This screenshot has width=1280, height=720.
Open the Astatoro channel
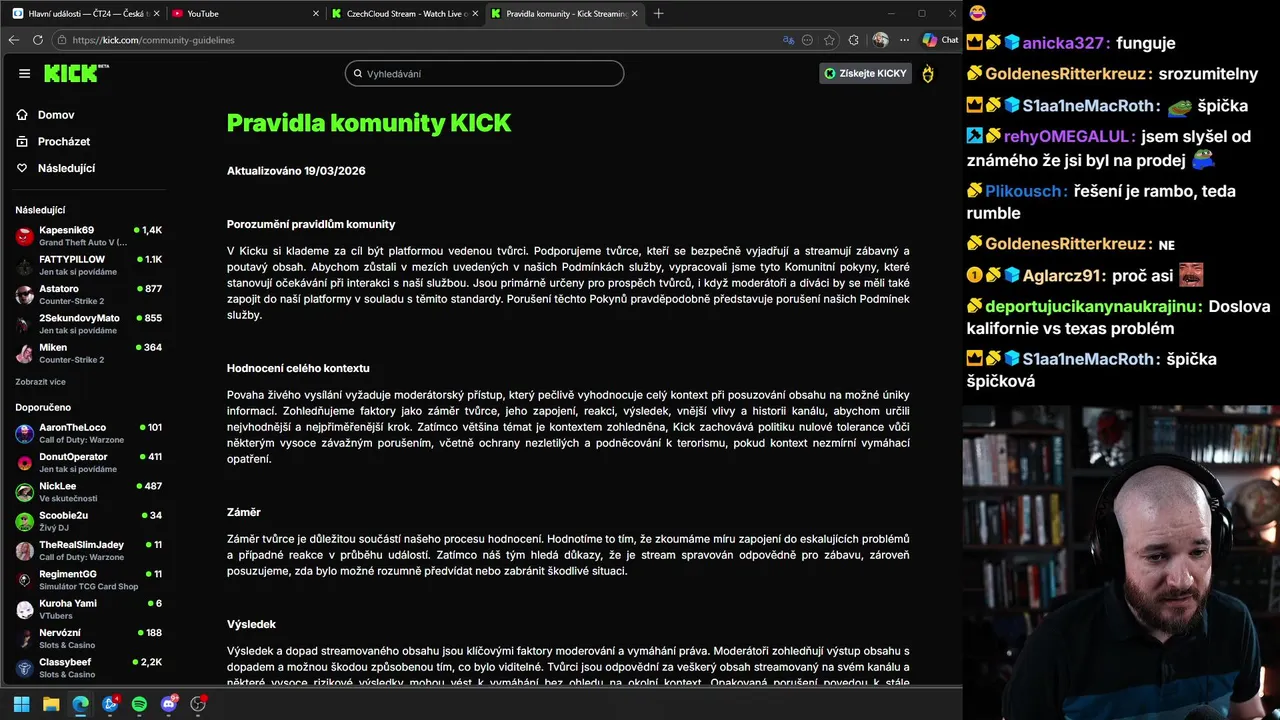point(88,294)
